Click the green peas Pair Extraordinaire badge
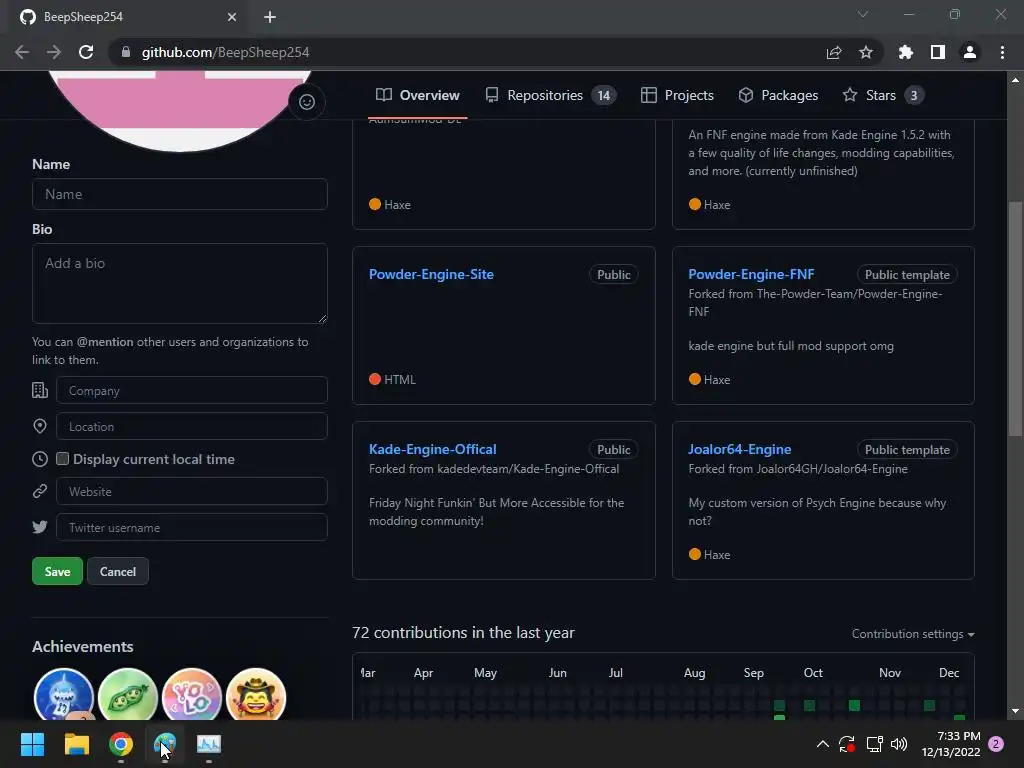The image size is (1024, 768). (127, 695)
